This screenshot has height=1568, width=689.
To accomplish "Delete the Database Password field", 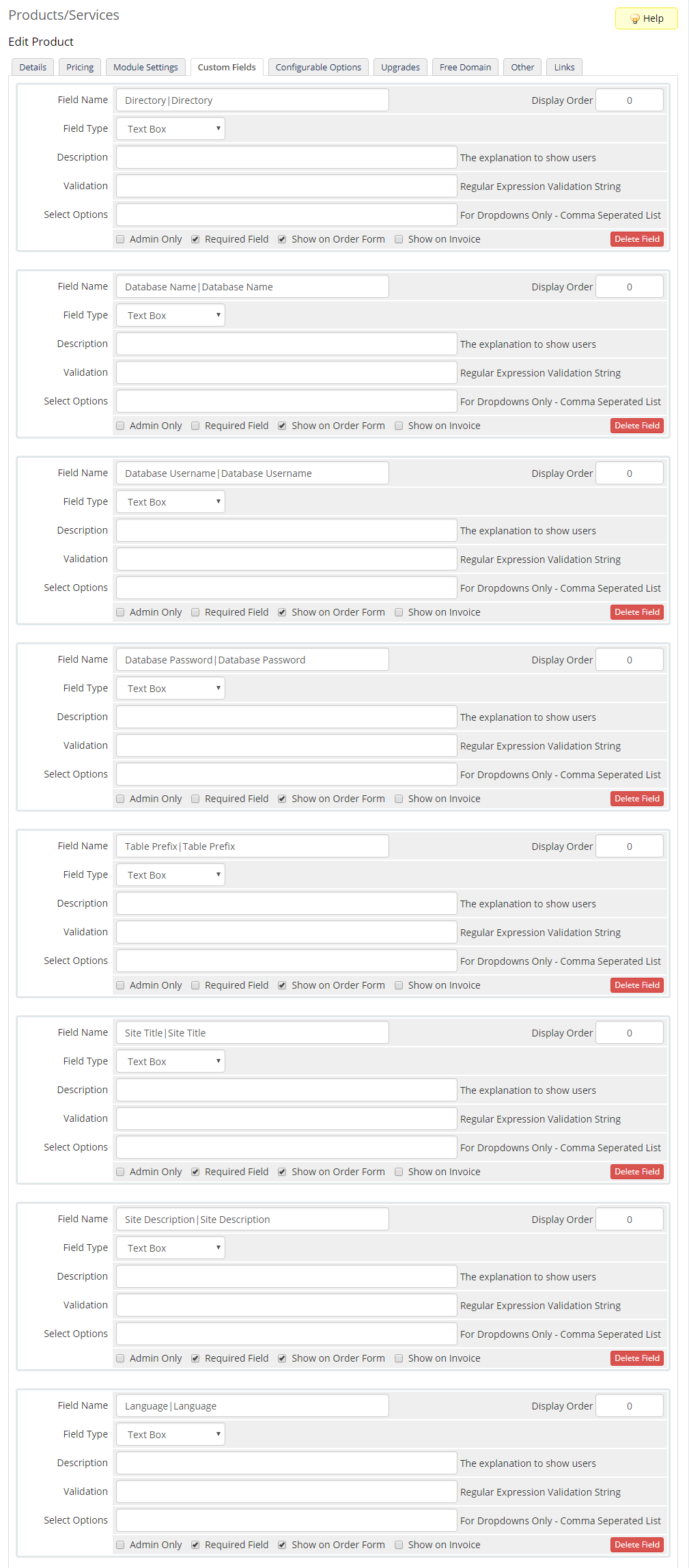I will click(x=636, y=799).
